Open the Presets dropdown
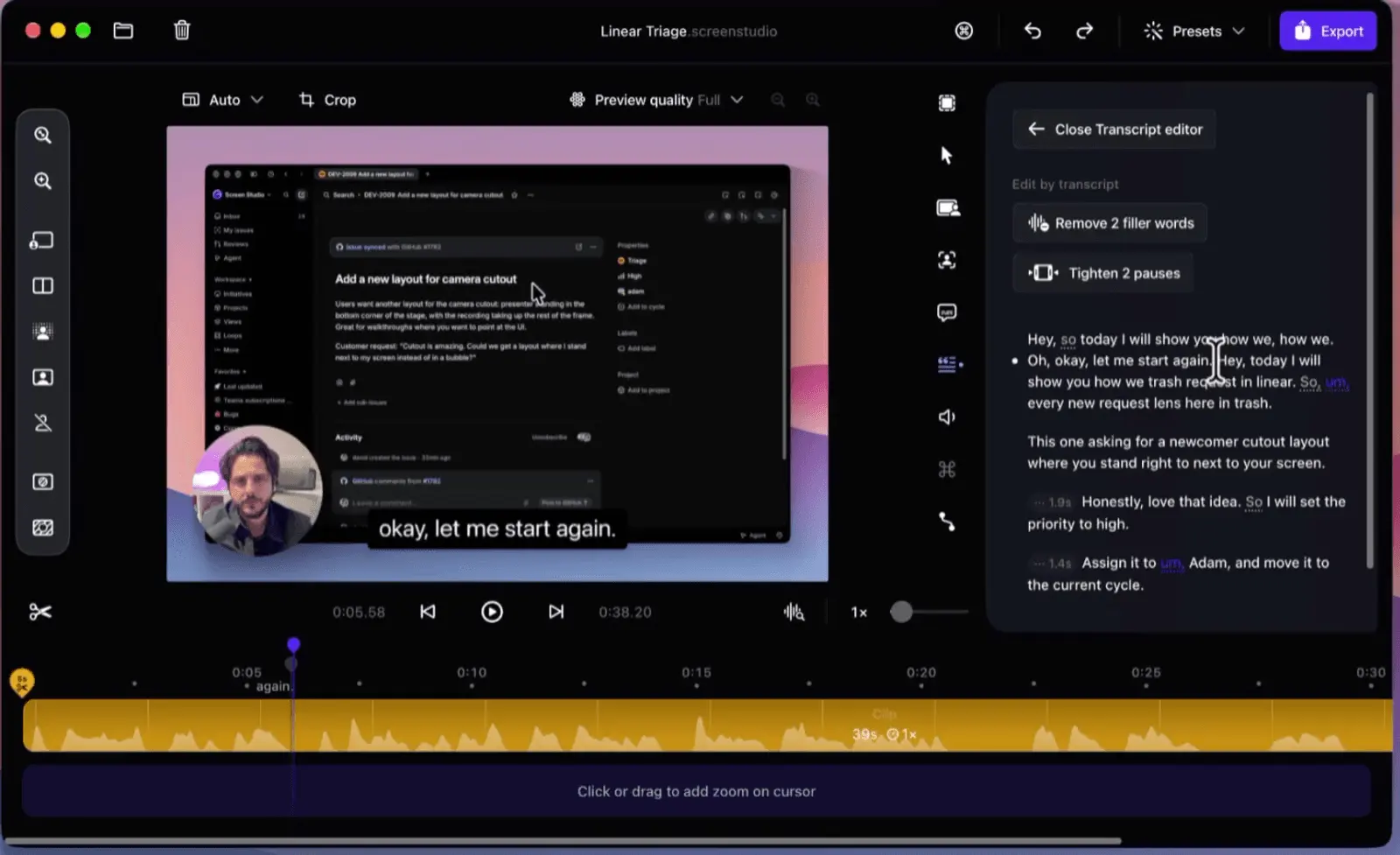 tap(1193, 31)
